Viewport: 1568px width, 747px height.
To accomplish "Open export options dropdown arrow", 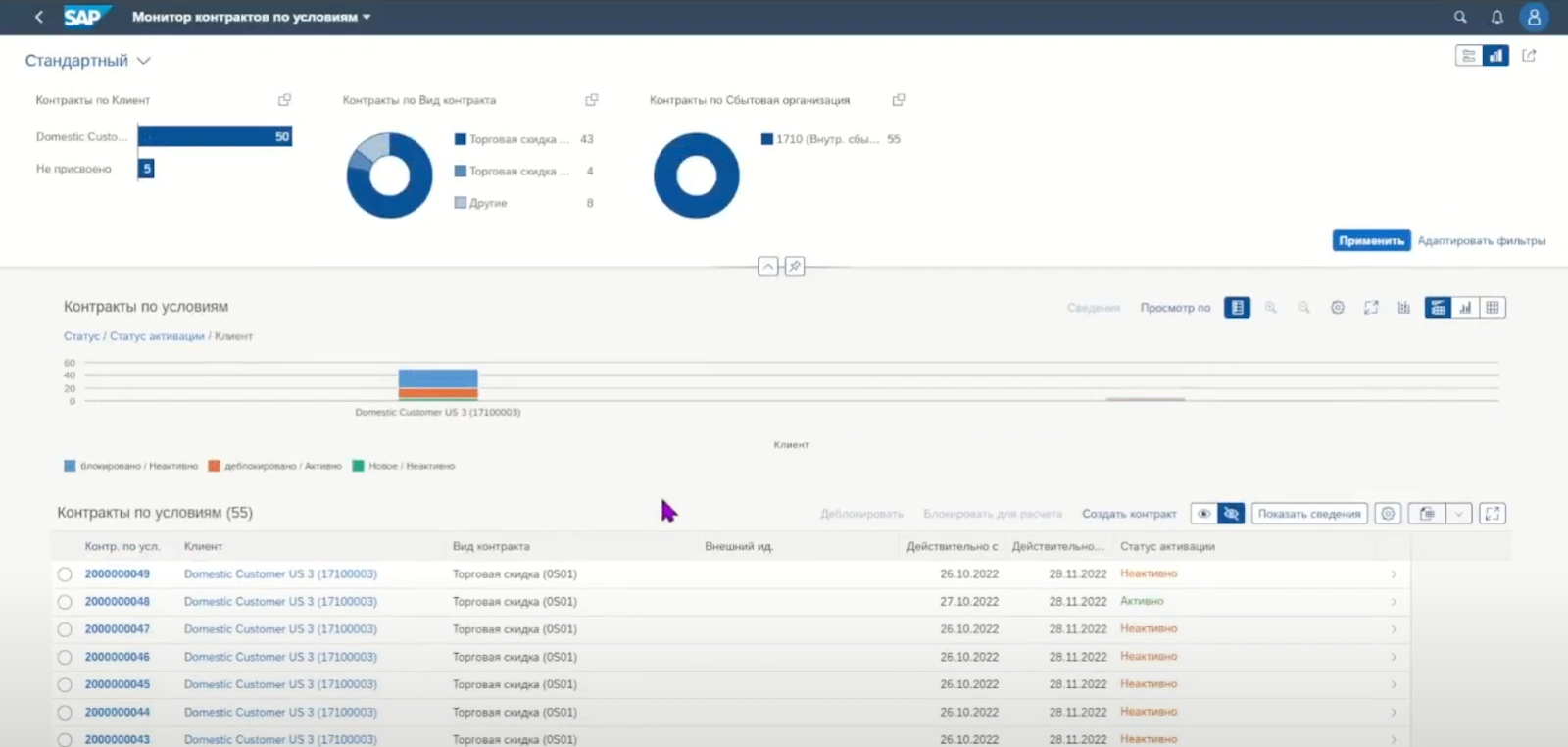I will (x=1459, y=514).
